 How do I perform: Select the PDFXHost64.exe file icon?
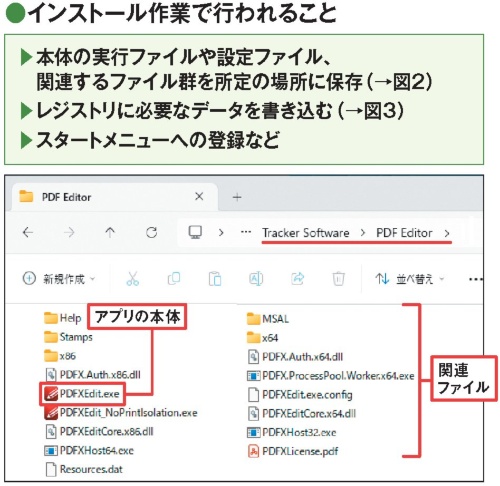pyautogui.click(x=51, y=451)
